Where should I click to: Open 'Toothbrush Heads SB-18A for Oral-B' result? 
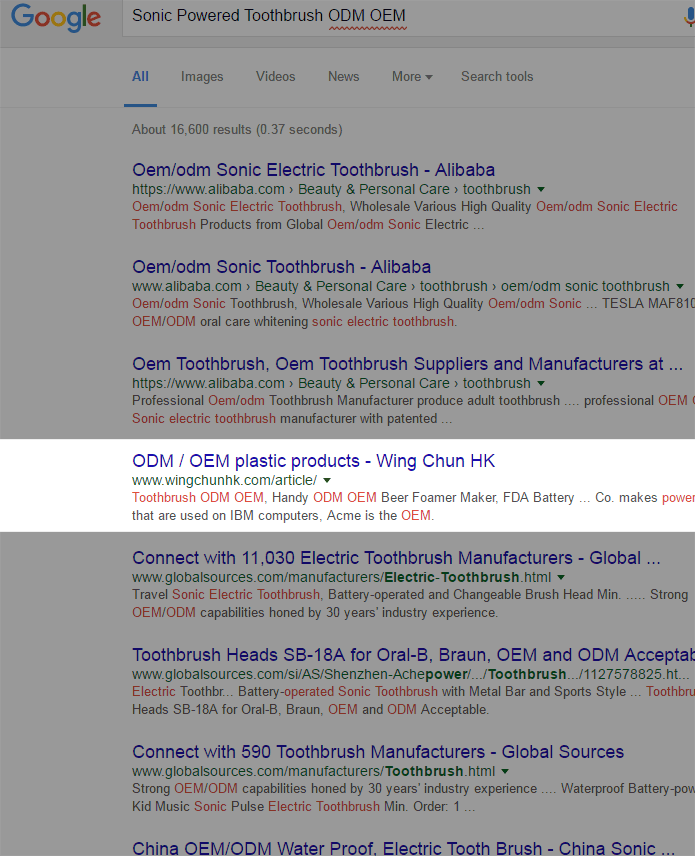click(x=413, y=655)
